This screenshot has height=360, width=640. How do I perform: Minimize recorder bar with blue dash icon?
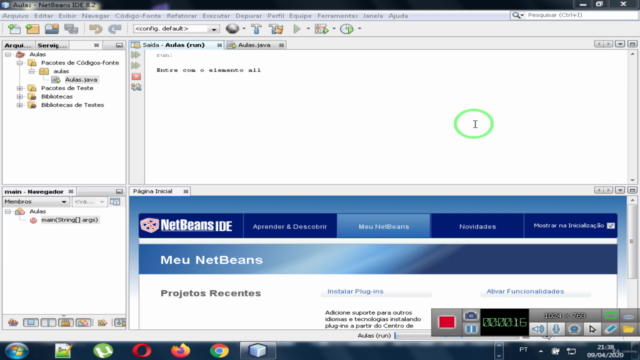[x=629, y=316]
